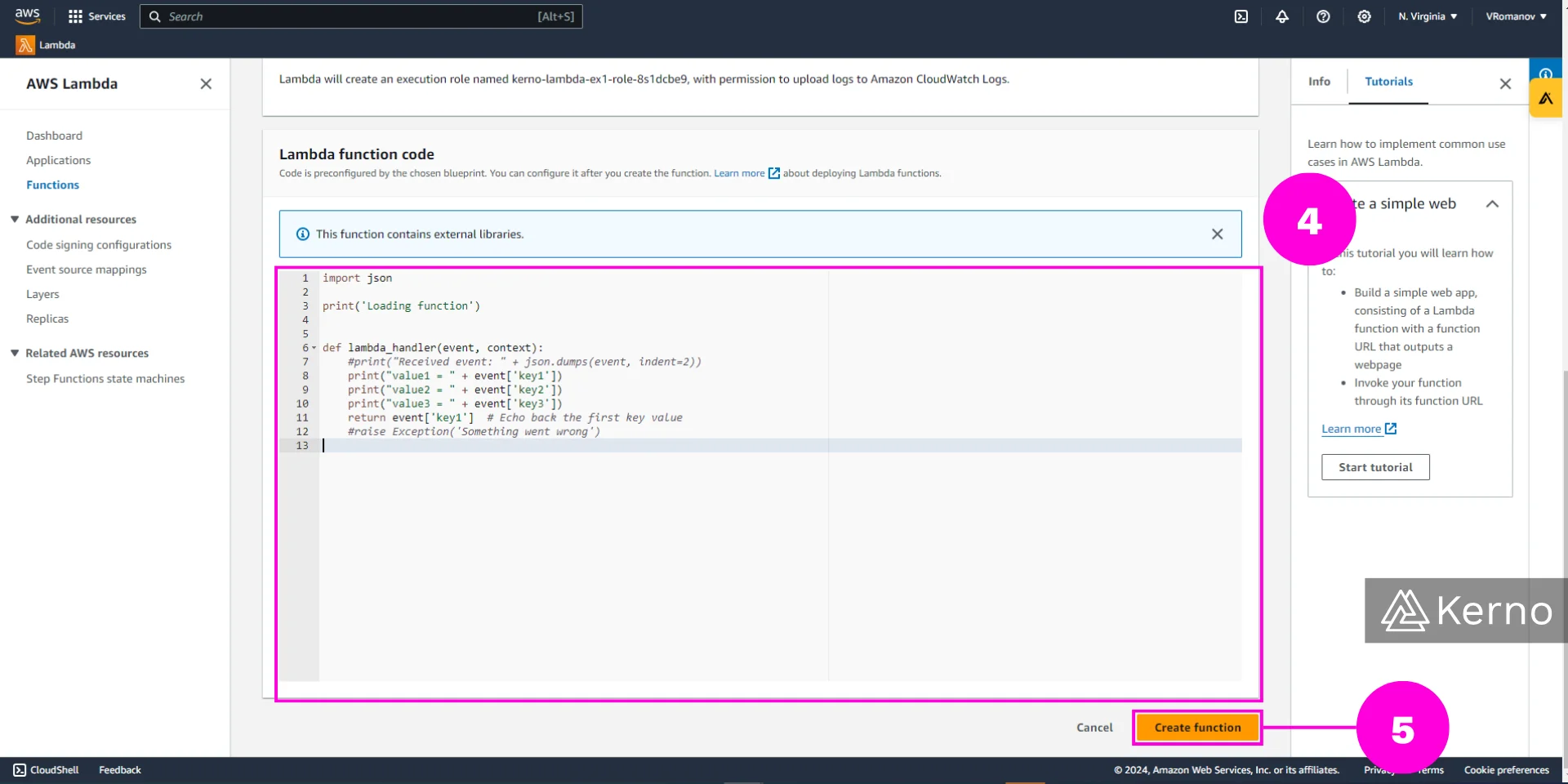Click the info icon in the banner
The width and height of the screenshot is (1568, 784).
pos(303,234)
